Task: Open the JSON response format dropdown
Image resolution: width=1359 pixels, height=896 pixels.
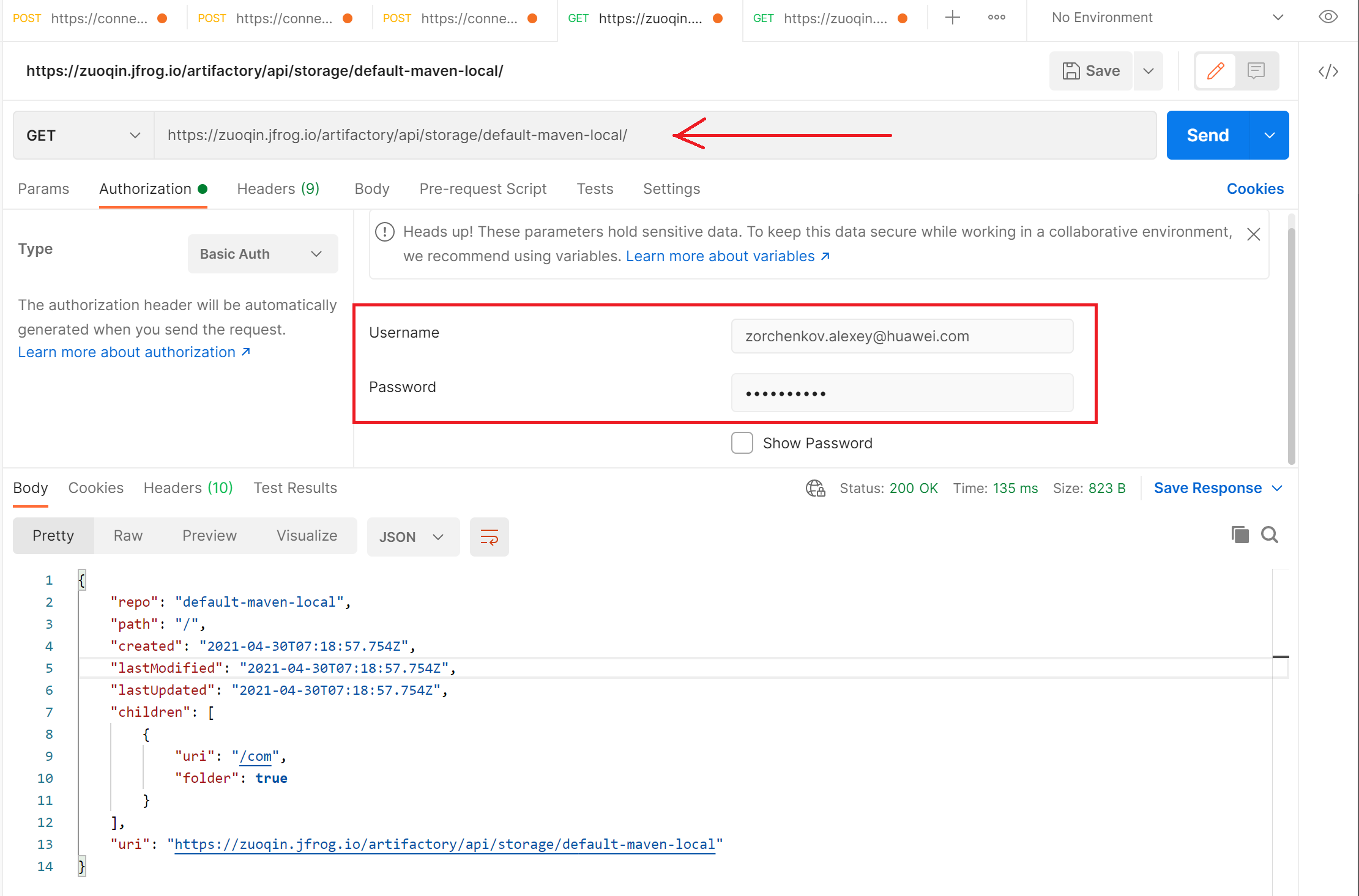Action: (x=413, y=536)
